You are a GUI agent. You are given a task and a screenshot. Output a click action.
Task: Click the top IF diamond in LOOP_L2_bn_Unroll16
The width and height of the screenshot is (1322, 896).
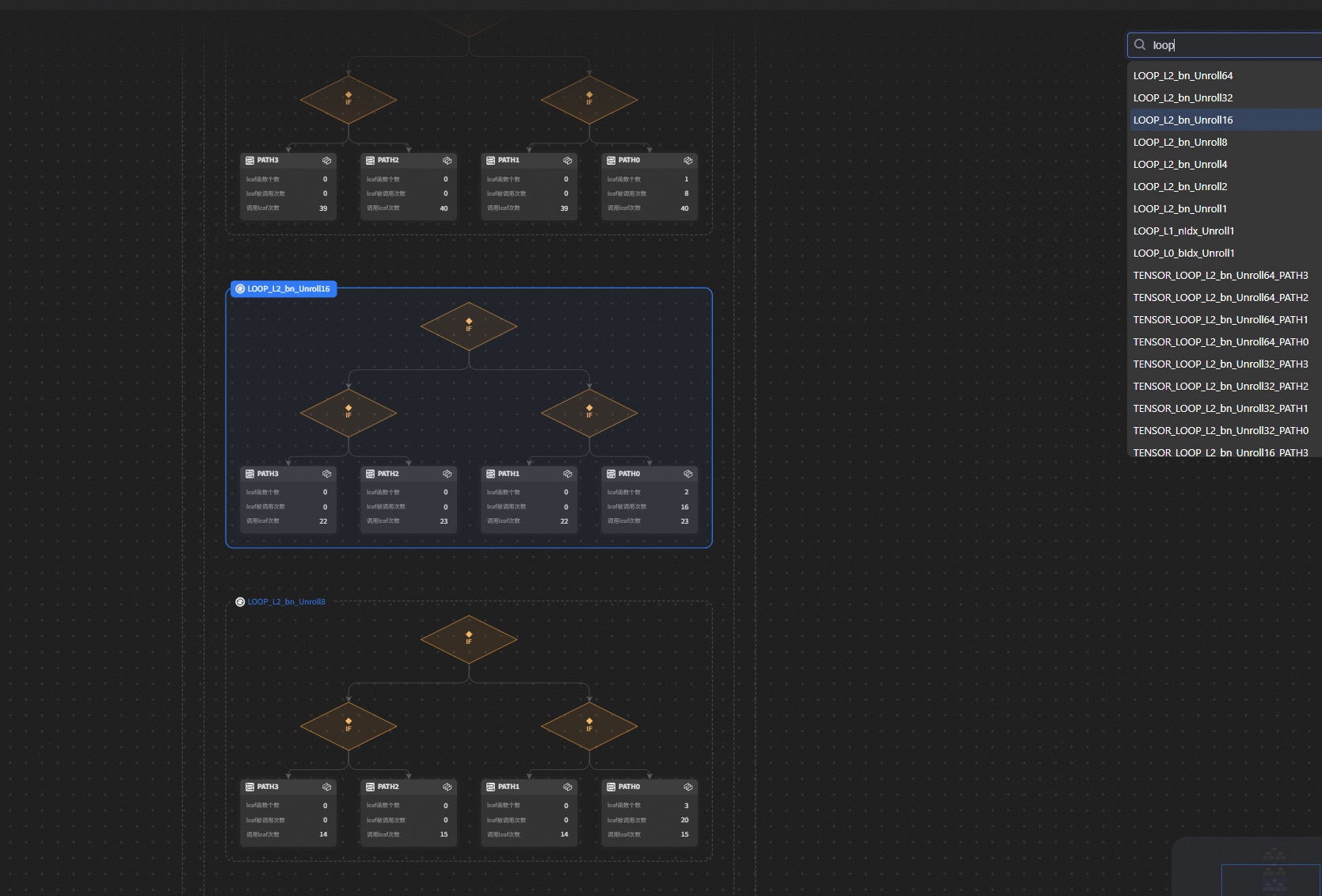[469, 326]
